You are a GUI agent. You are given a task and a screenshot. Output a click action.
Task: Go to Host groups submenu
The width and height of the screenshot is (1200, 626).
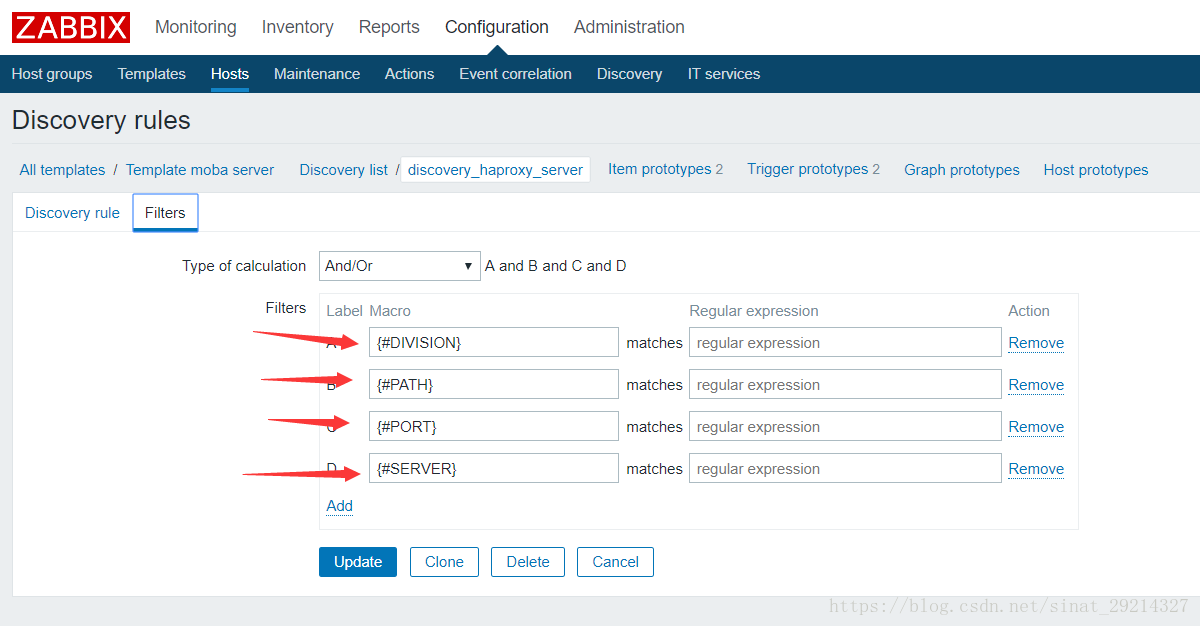[52, 74]
